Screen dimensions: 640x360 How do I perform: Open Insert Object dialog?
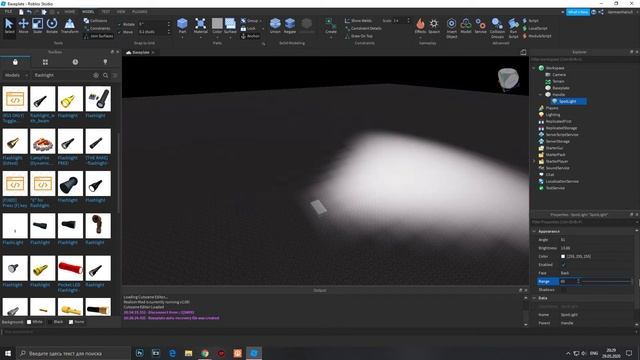451,28
